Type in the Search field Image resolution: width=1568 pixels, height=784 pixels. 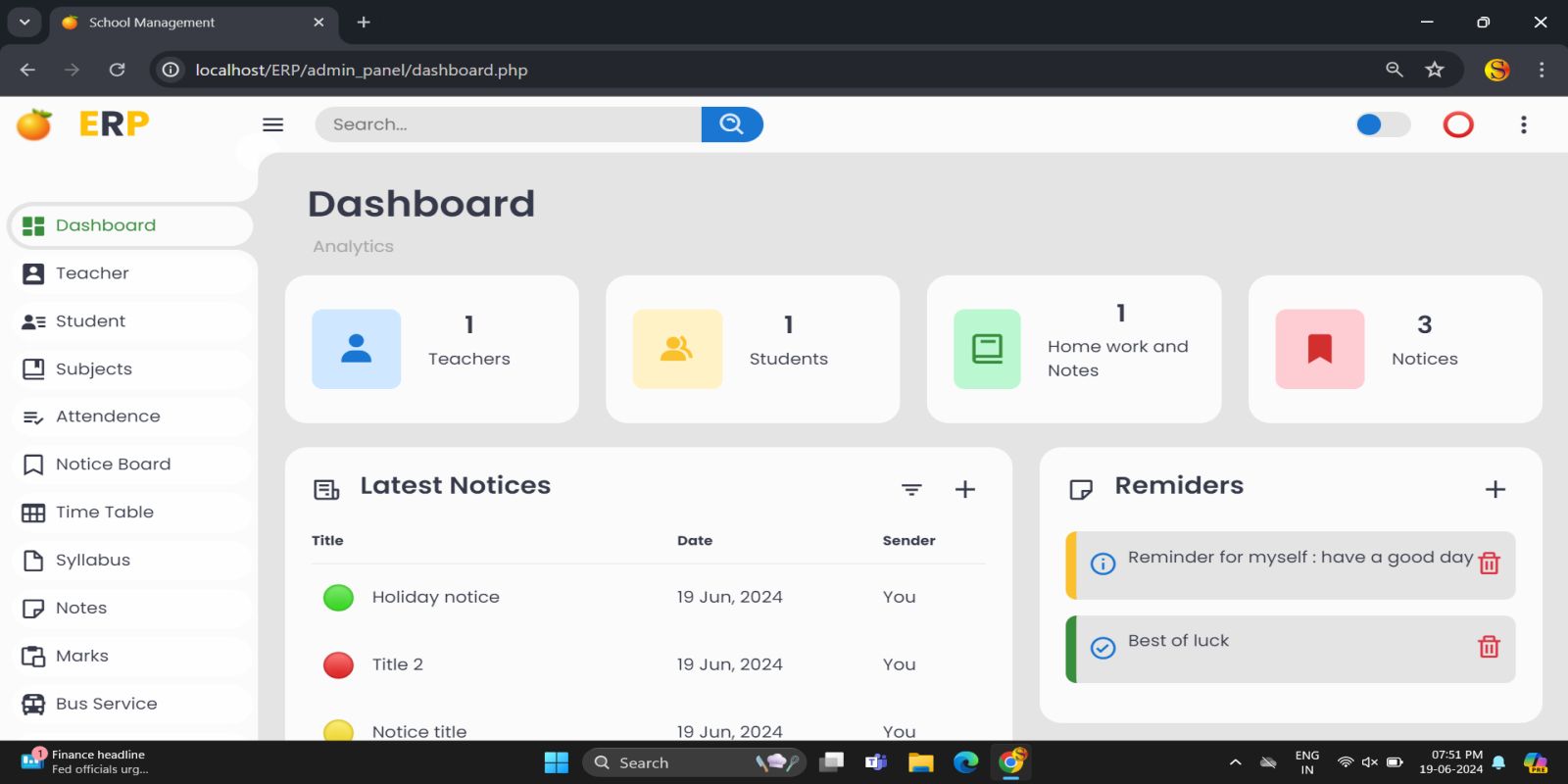click(x=509, y=124)
